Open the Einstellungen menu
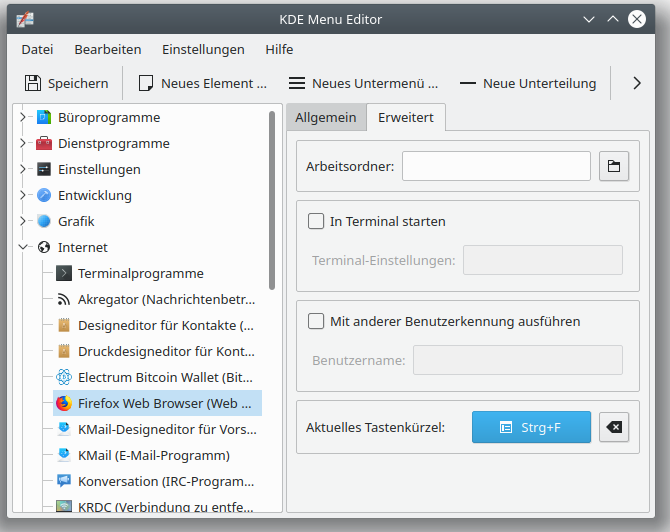Viewport: 670px width, 532px height. [x=203, y=49]
